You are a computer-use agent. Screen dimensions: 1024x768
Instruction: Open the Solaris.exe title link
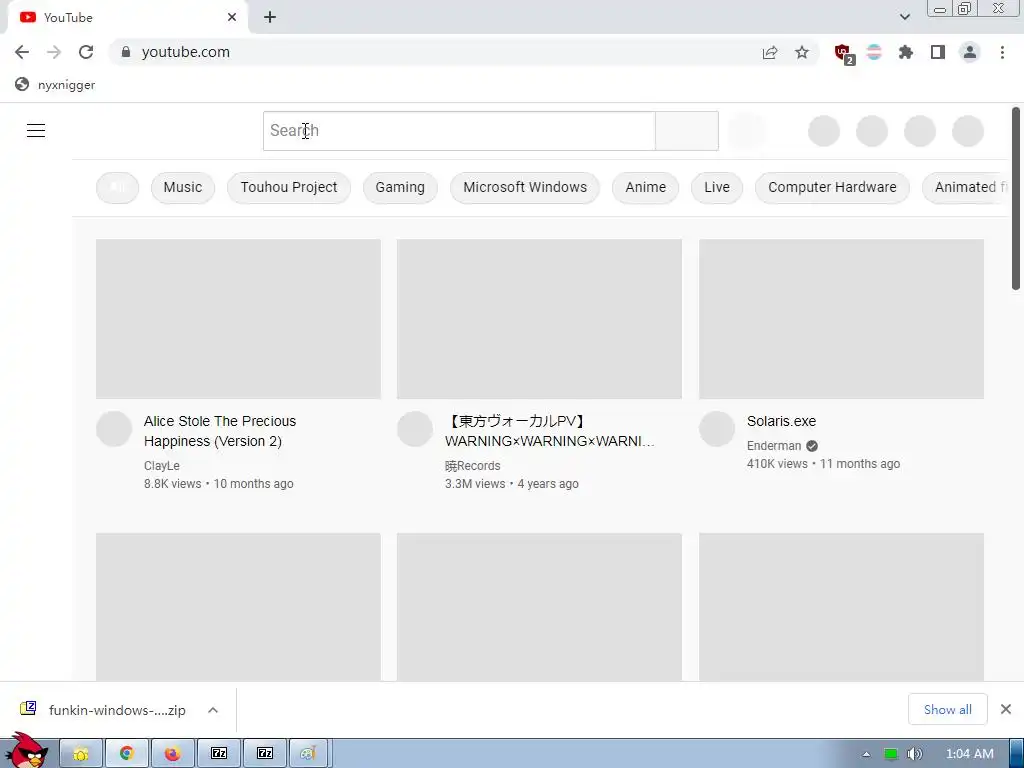[x=781, y=421]
